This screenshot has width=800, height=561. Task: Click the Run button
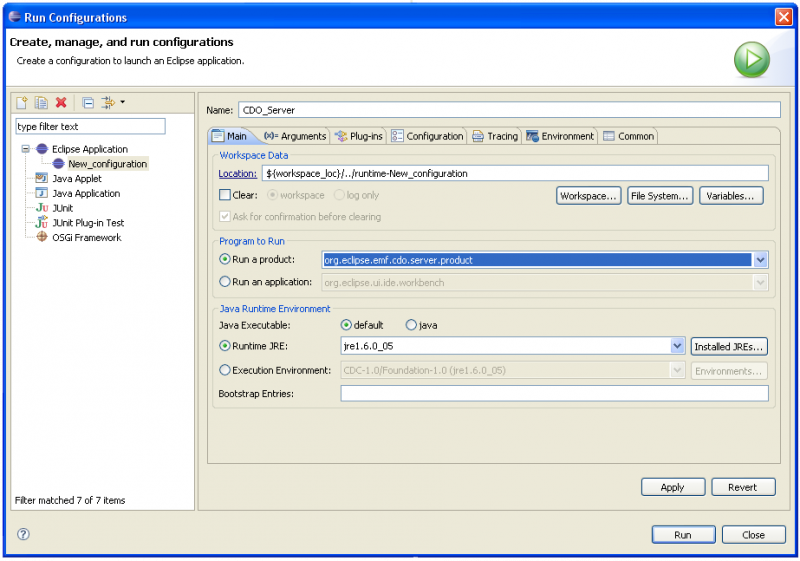(683, 534)
